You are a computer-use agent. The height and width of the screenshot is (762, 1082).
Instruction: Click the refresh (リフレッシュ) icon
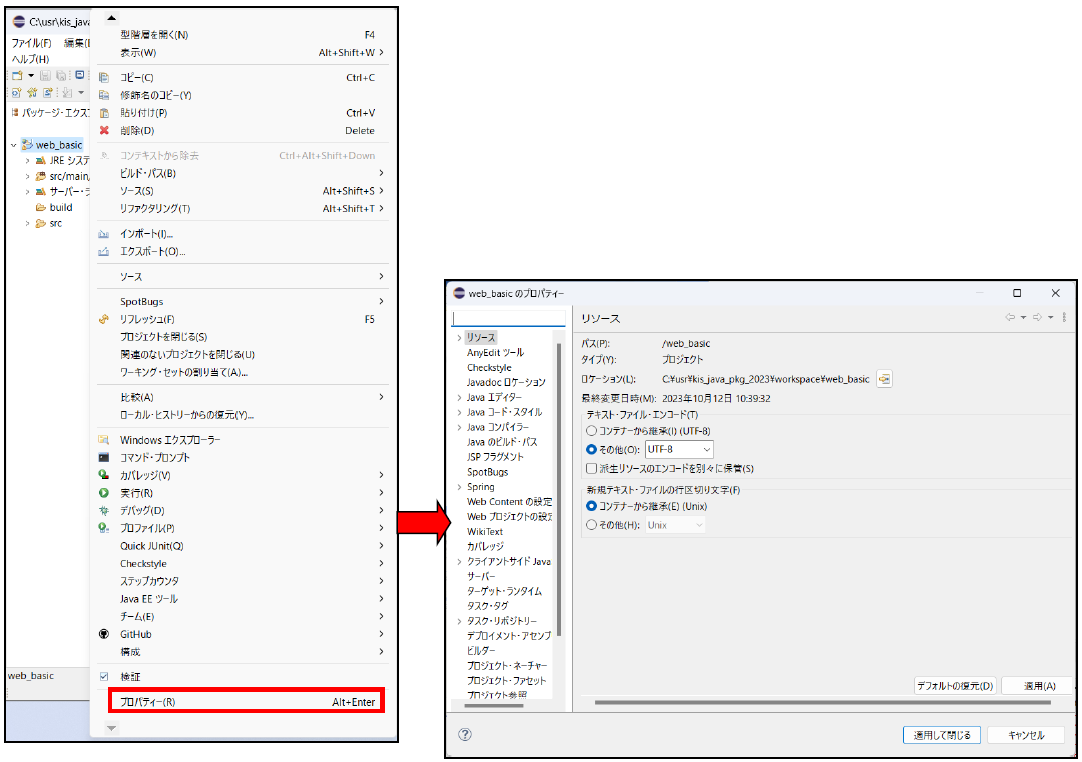point(104,319)
